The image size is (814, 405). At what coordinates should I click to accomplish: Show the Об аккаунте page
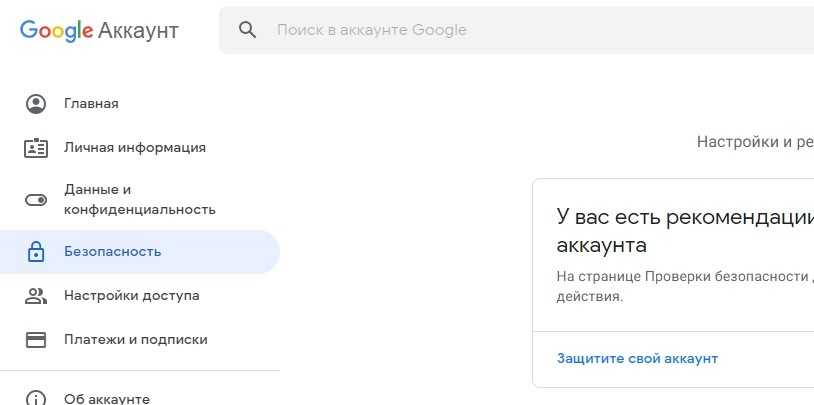[107, 398]
